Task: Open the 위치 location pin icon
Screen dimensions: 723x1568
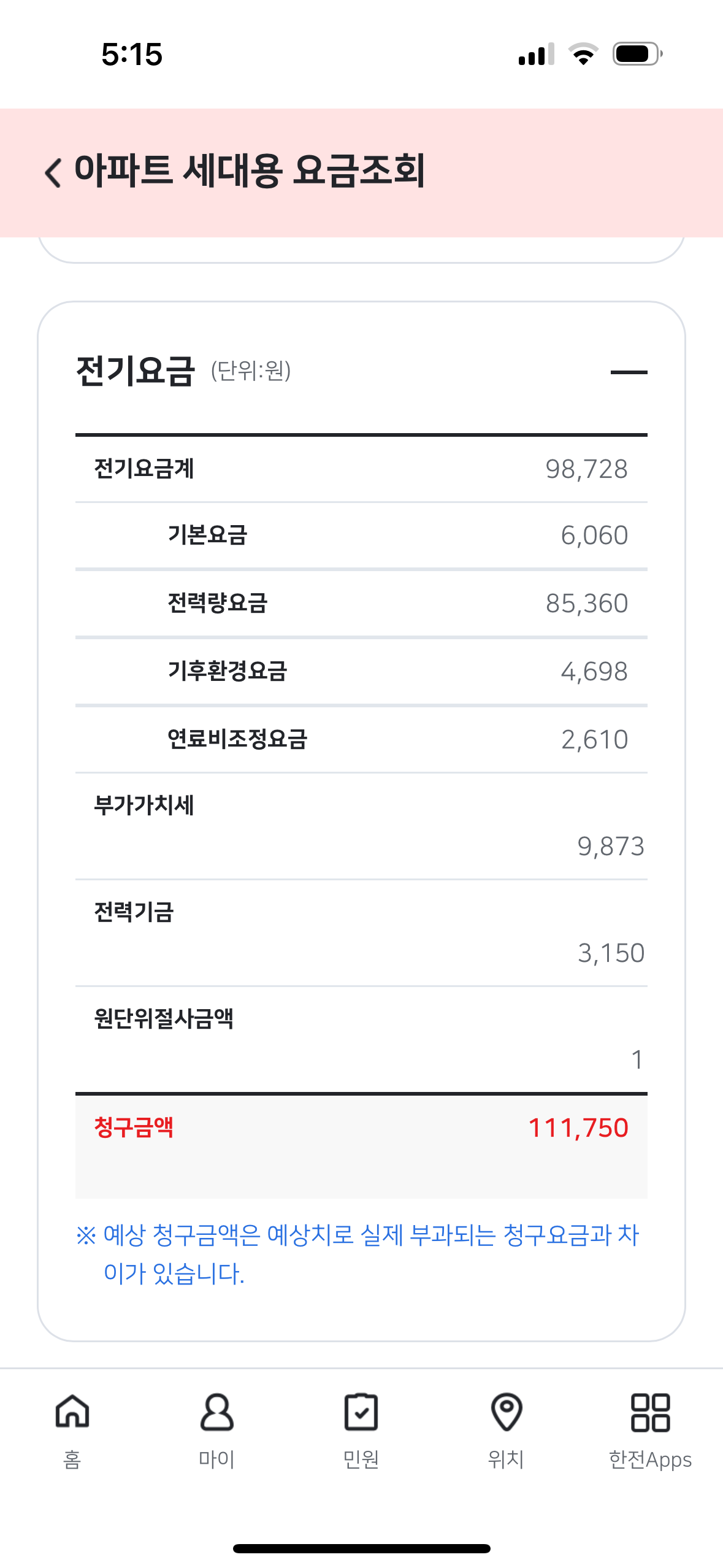Action: tap(506, 1412)
